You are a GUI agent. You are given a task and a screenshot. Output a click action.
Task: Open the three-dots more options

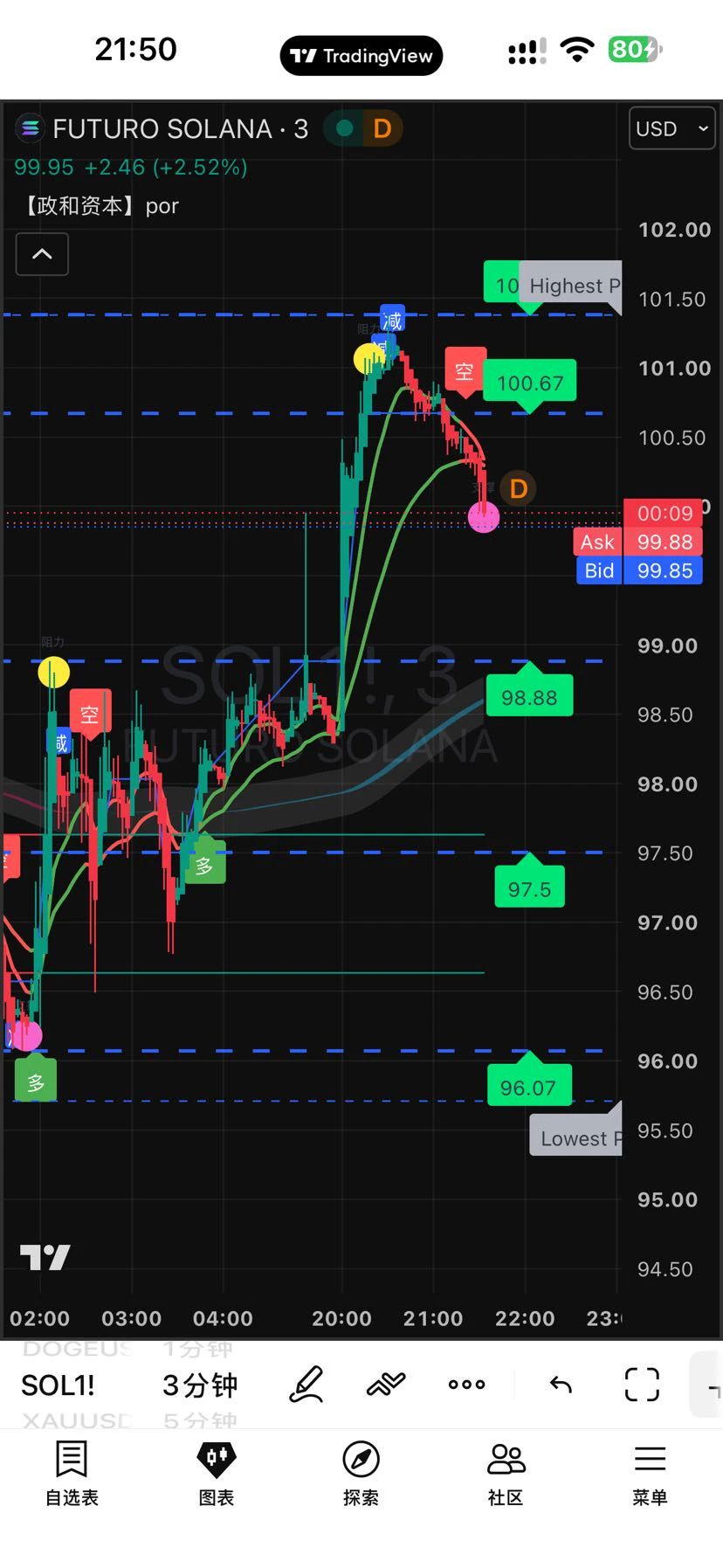pos(466,1385)
